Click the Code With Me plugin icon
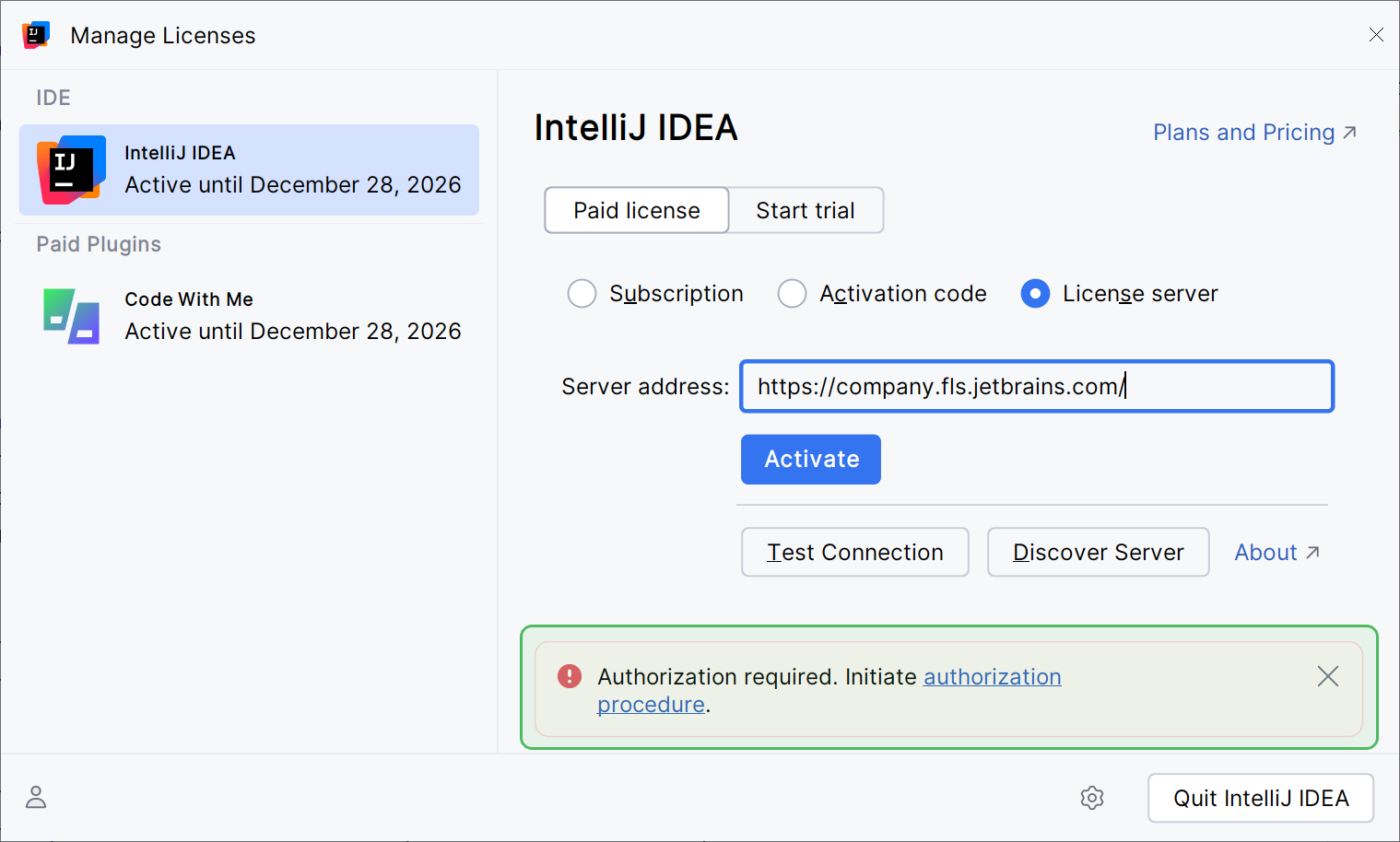Viewport: 1400px width, 842px height. pos(70,315)
